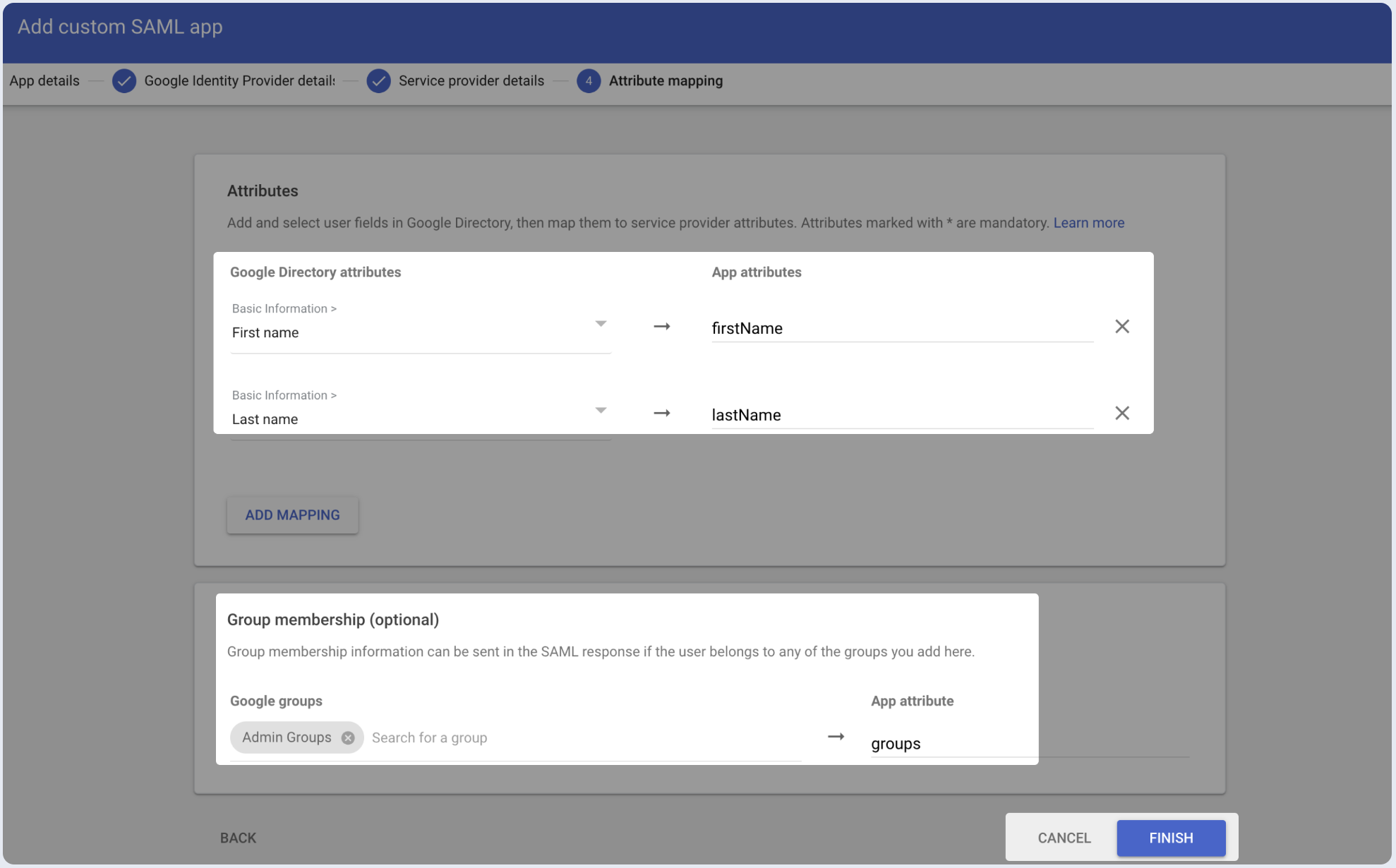Click the Google Identity Provider checkmark step
This screenshot has height=868, width=1396.
(124, 81)
